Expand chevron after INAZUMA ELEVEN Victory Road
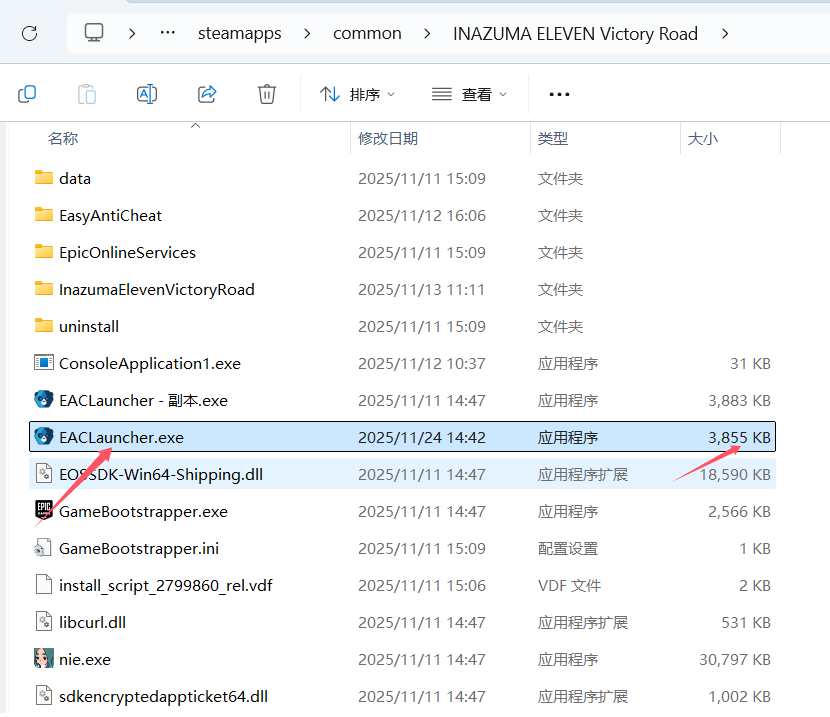 click(722, 33)
